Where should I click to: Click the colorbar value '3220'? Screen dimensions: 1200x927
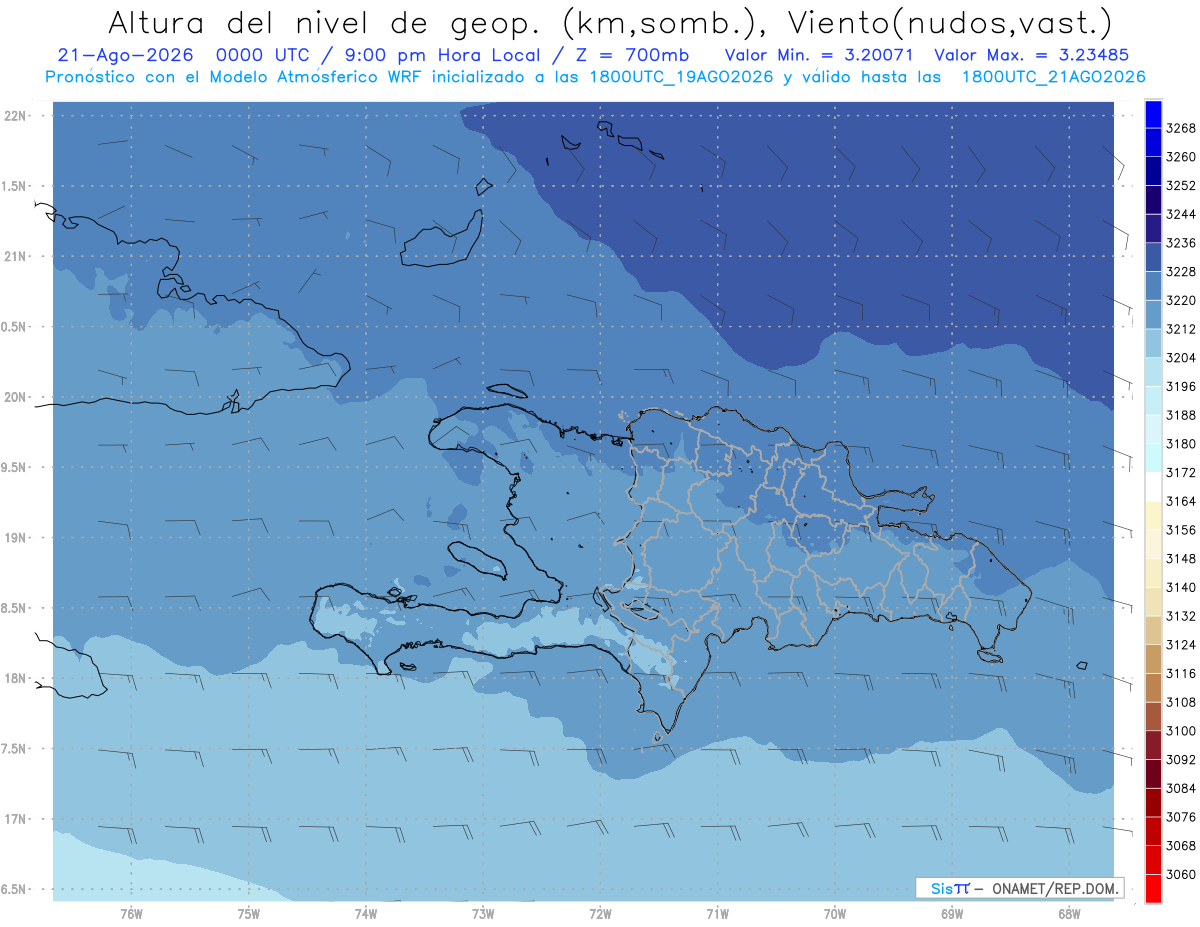click(1181, 300)
